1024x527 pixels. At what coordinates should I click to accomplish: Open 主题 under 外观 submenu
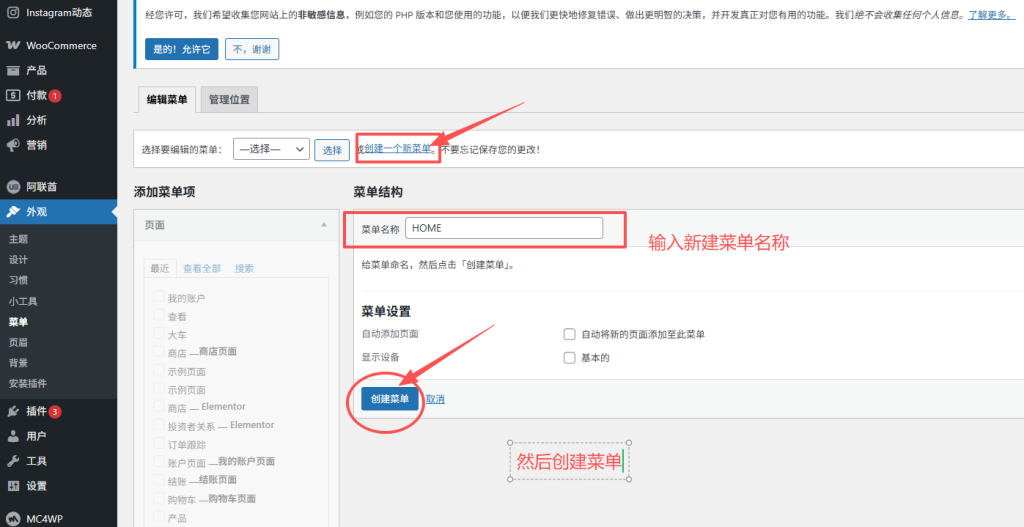18,240
